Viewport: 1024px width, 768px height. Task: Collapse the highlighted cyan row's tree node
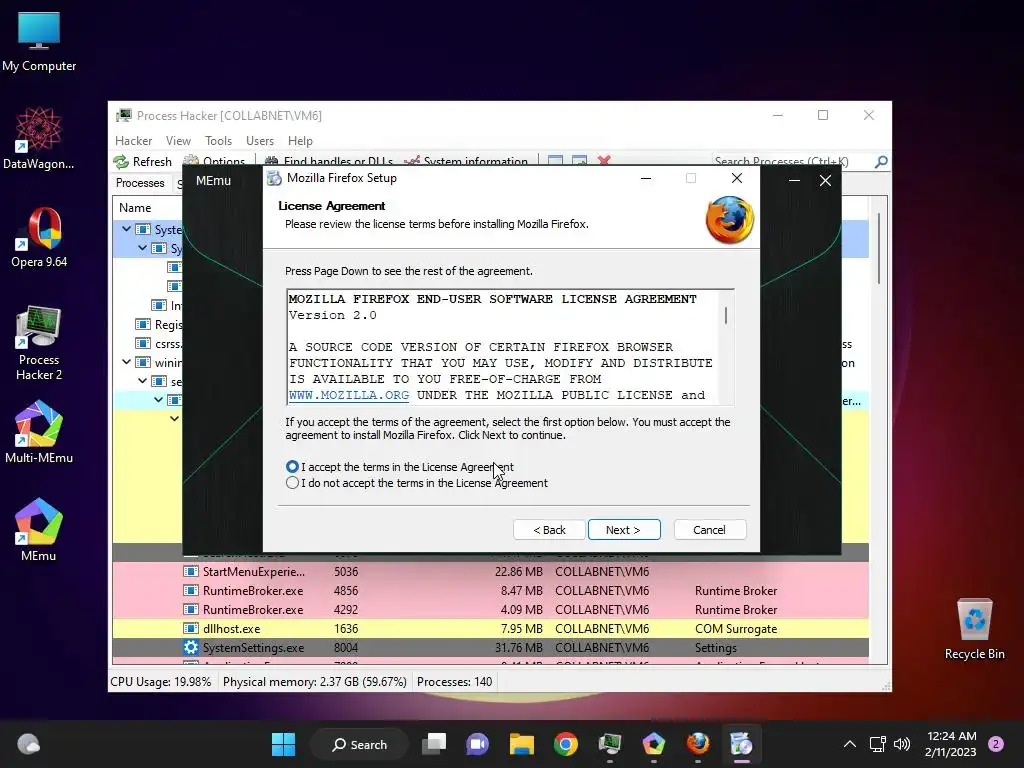(x=158, y=400)
